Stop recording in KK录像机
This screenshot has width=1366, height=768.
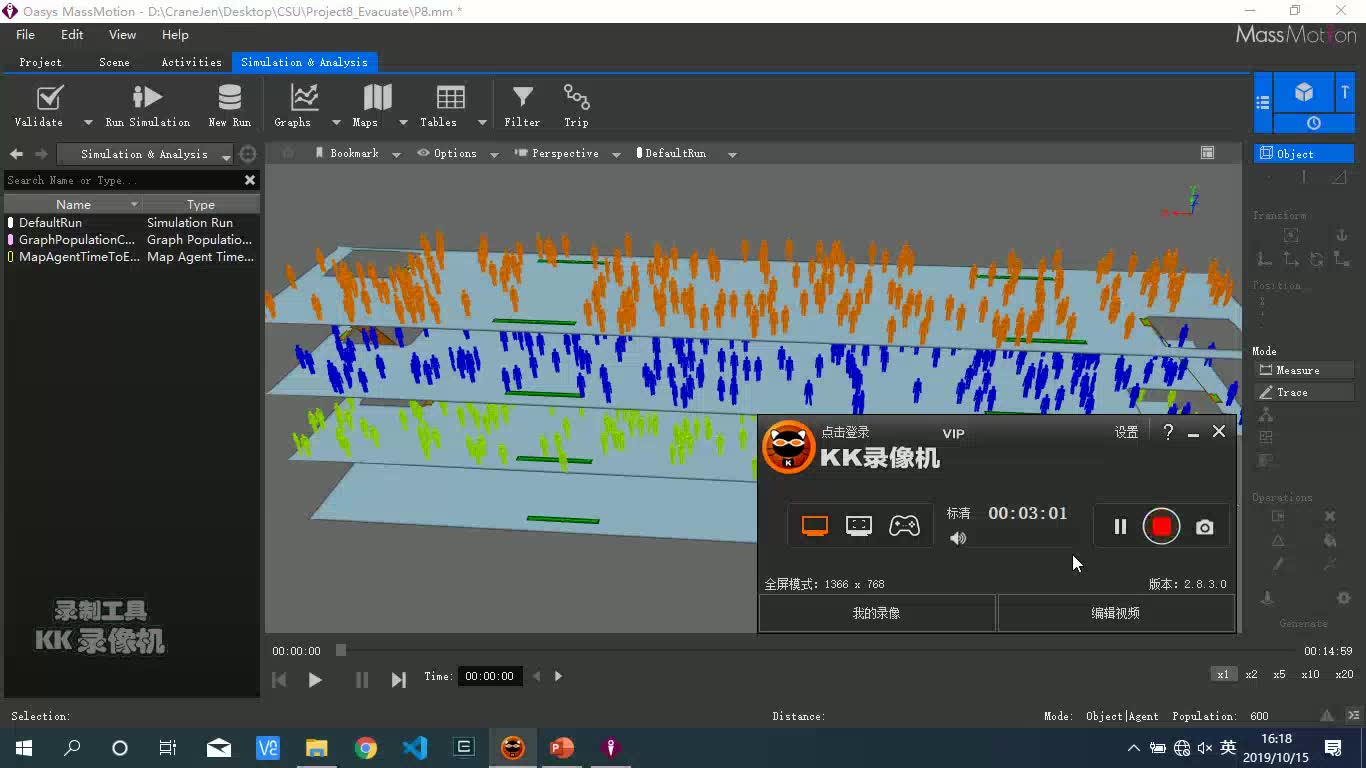tap(1161, 526)
